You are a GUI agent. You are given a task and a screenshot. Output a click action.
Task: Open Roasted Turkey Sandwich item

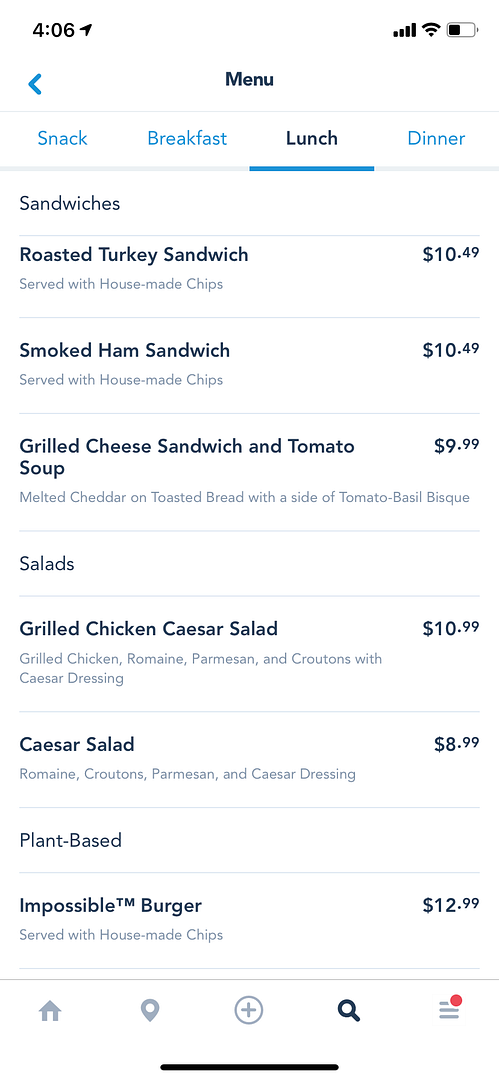250,269
